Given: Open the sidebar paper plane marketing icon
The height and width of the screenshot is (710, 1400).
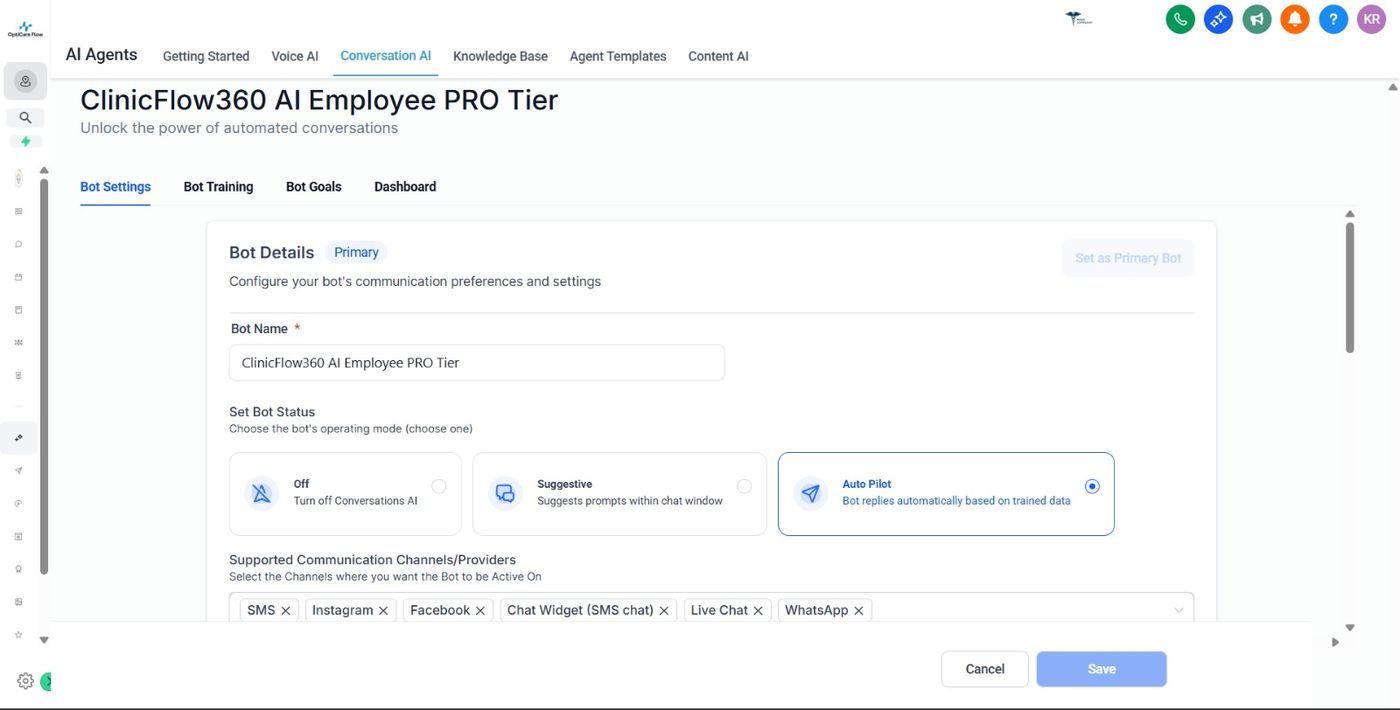Looking at the screenshot, I should pyautogui.click(x=18, y=471).
